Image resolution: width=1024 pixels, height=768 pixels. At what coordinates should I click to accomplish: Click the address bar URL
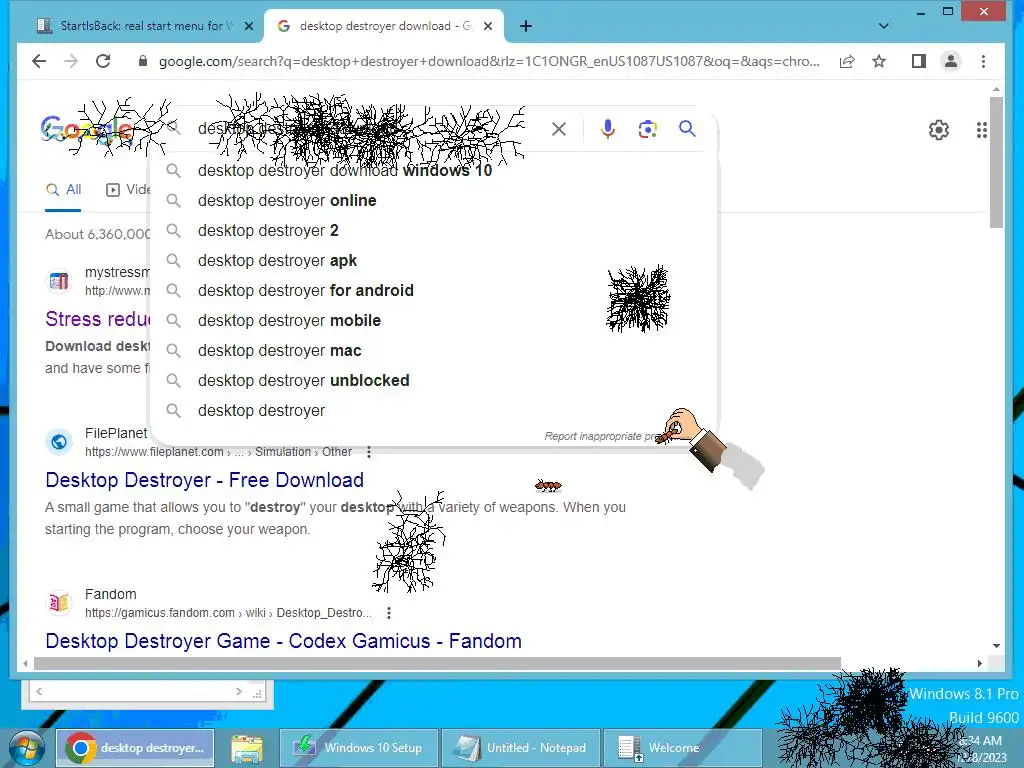click(x=488, y=61)
